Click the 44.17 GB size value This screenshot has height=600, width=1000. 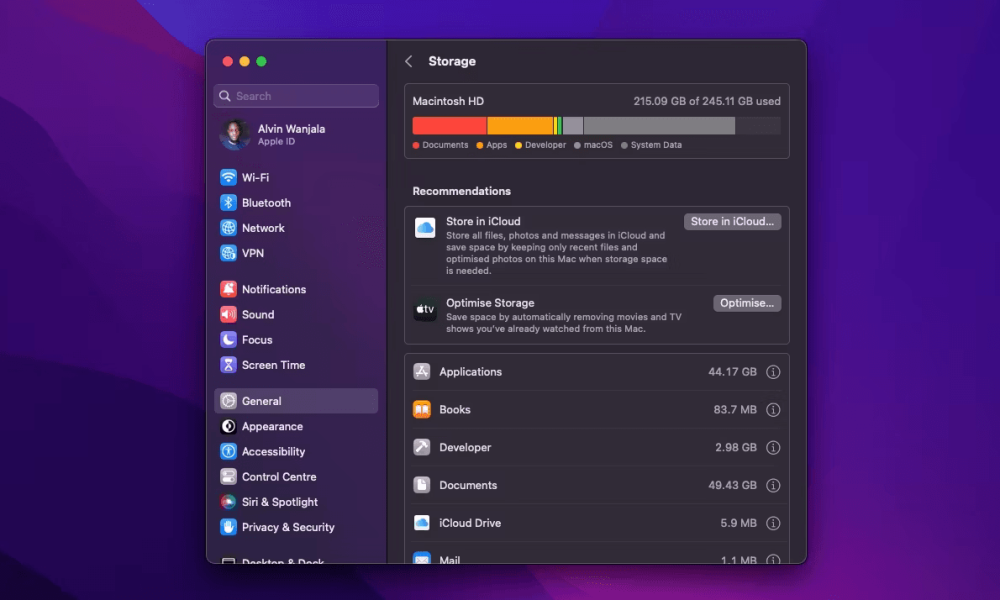point(732,372)
